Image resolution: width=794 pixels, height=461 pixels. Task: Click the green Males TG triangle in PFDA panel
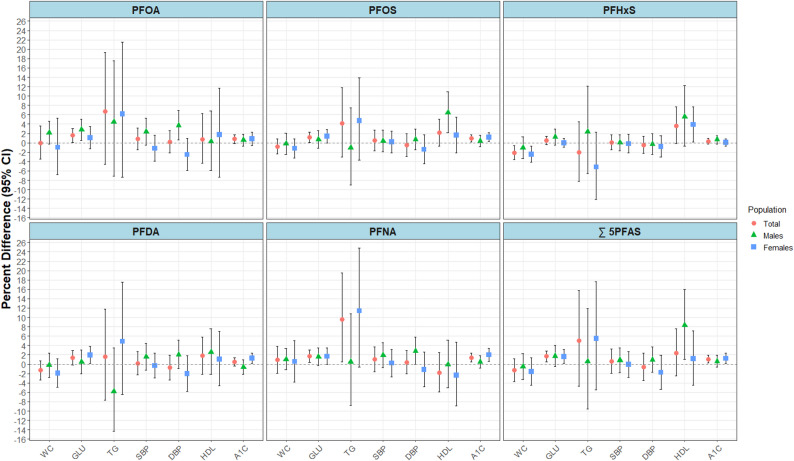pos(114,391)
